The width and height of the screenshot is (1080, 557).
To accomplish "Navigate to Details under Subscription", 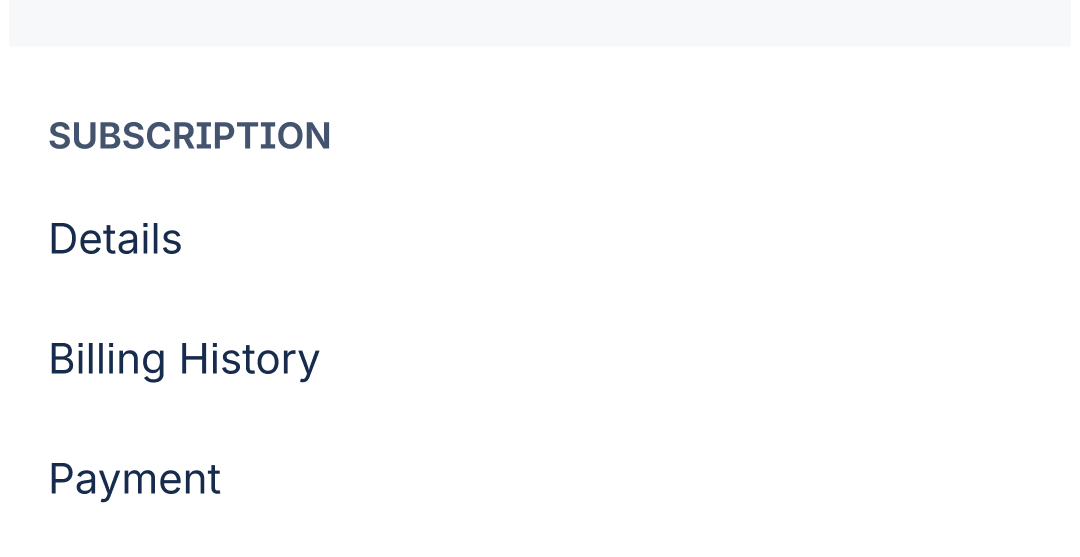I will tap(115, 239).
